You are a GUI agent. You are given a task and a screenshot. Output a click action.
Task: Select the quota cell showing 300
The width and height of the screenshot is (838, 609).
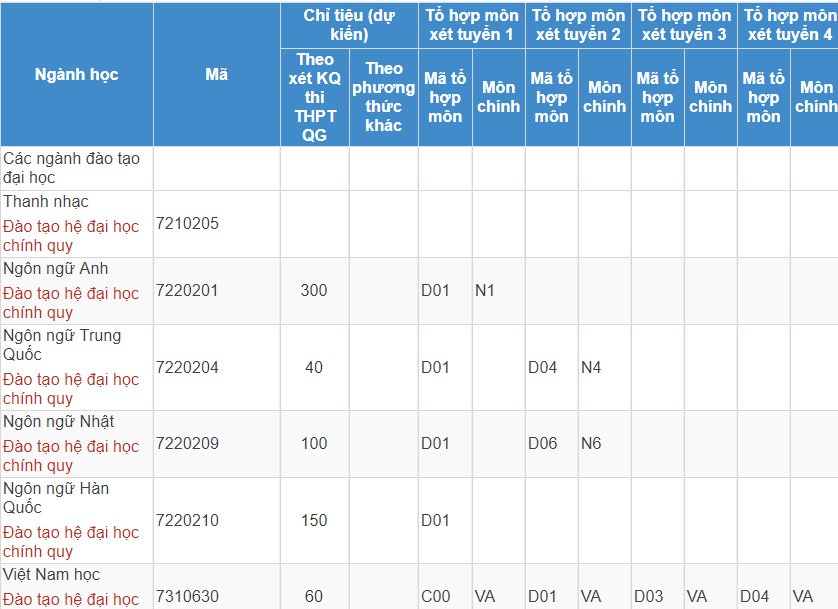(x=314, y=290)
